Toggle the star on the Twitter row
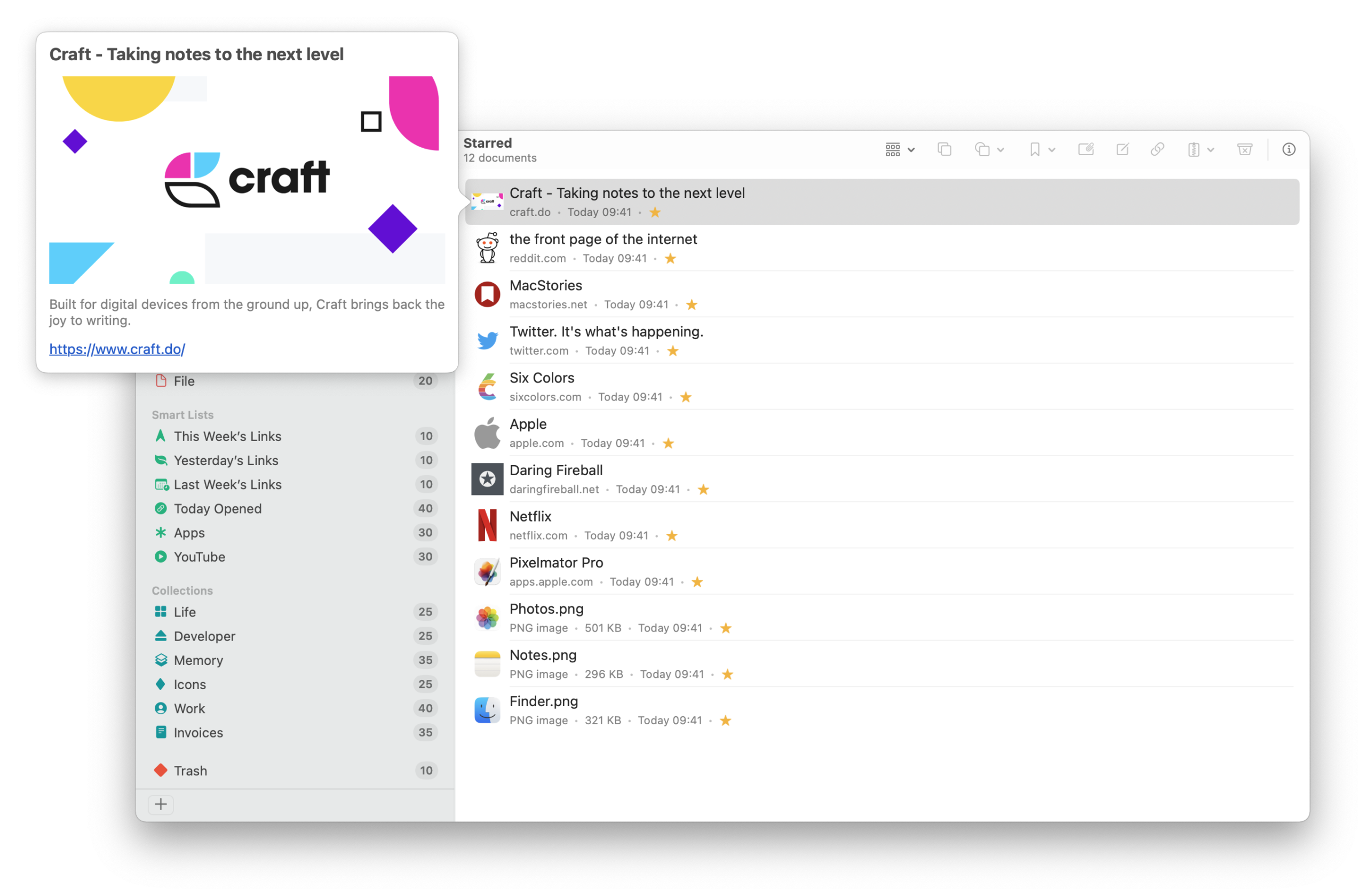Screen dimensions: 1366x896 [x=673, y=351]
